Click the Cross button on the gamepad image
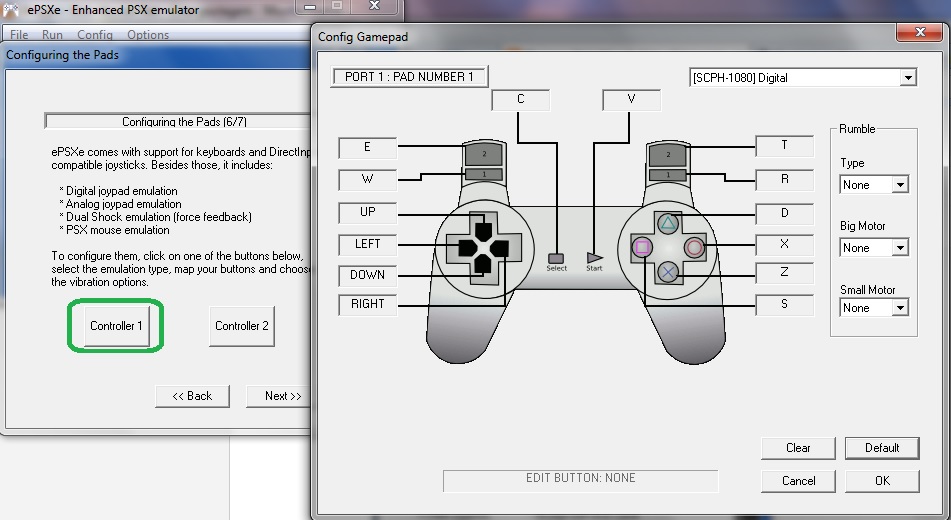Image resolution: width=951 pixels, height=520 pixels. [x=667, y=272]
